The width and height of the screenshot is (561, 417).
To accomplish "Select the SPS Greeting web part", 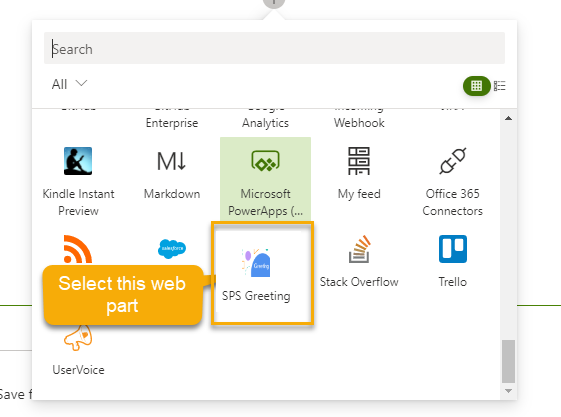I will (262, 273).
